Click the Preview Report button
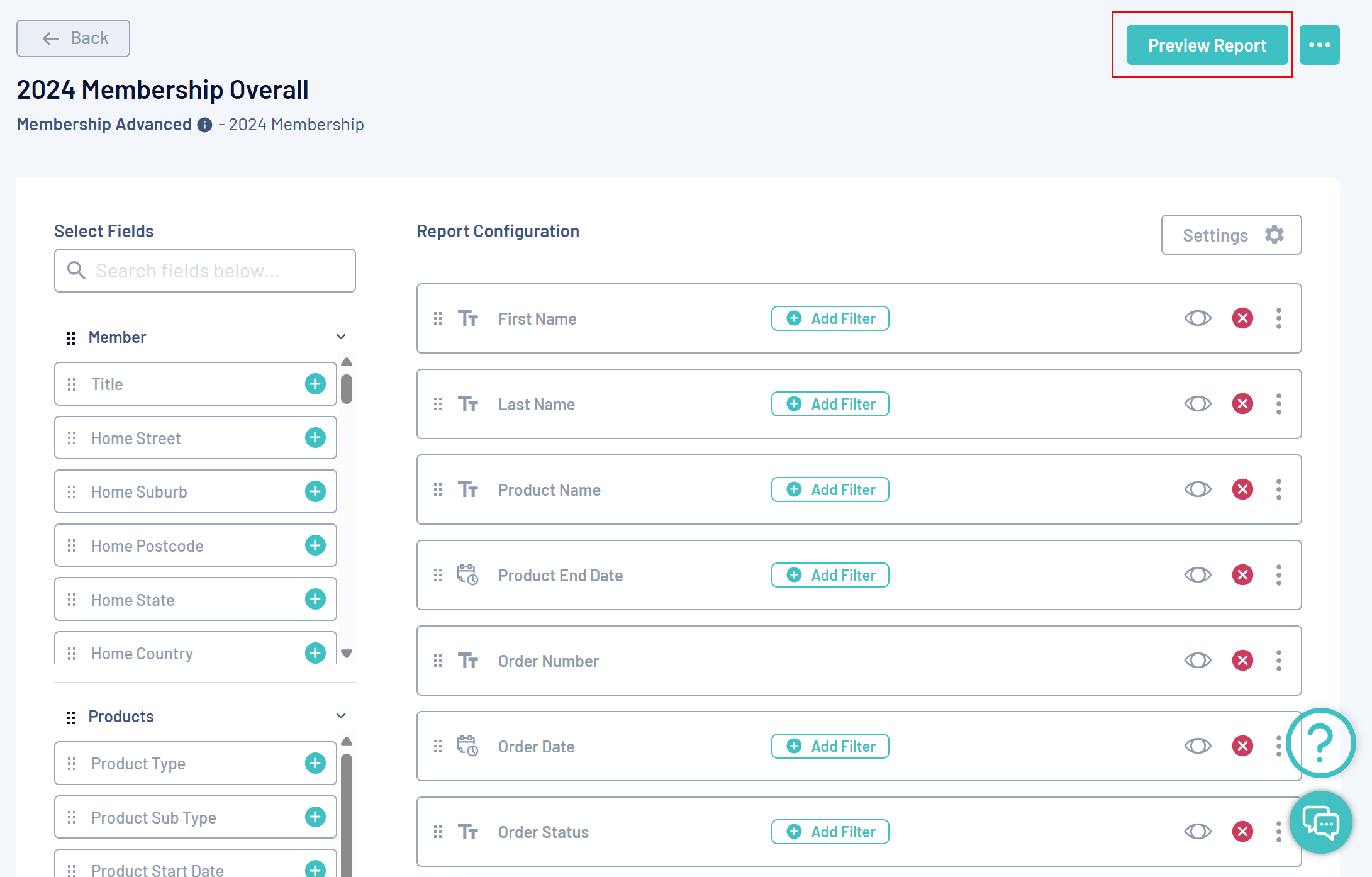1372x877 pixels. coord(1207,45)
